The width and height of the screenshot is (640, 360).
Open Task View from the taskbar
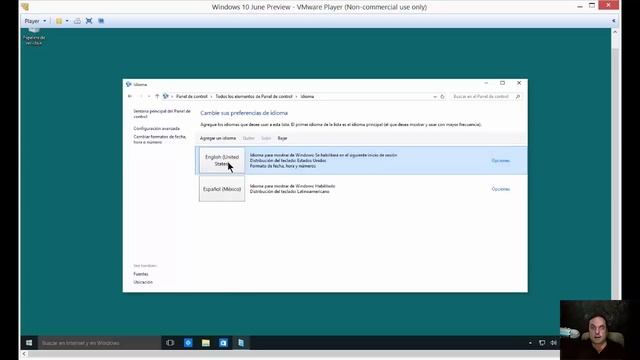pos(170,343)
